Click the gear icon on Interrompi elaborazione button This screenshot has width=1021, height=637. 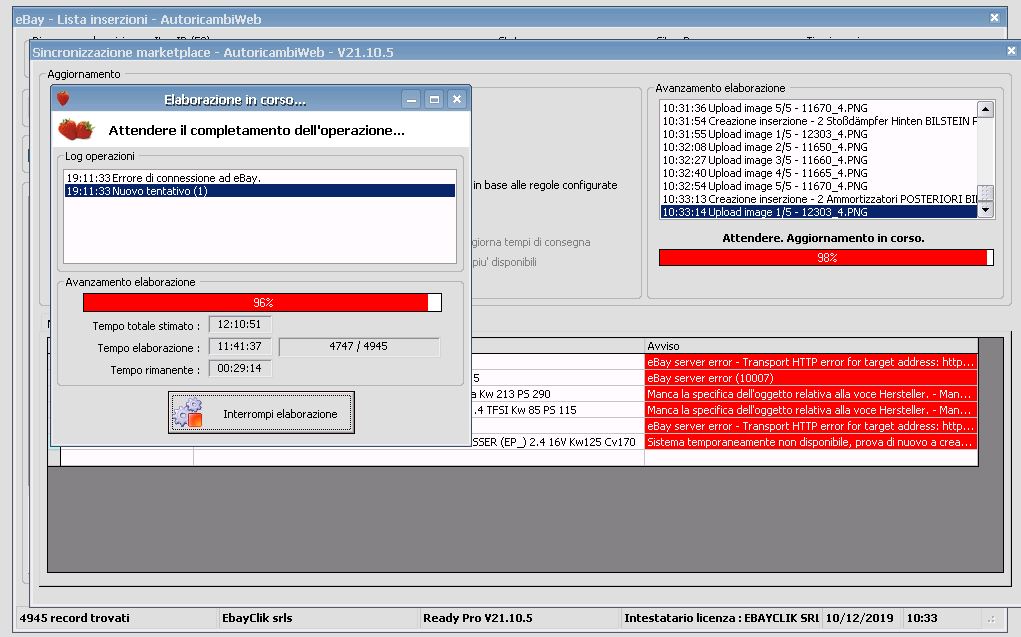(188, 413)
